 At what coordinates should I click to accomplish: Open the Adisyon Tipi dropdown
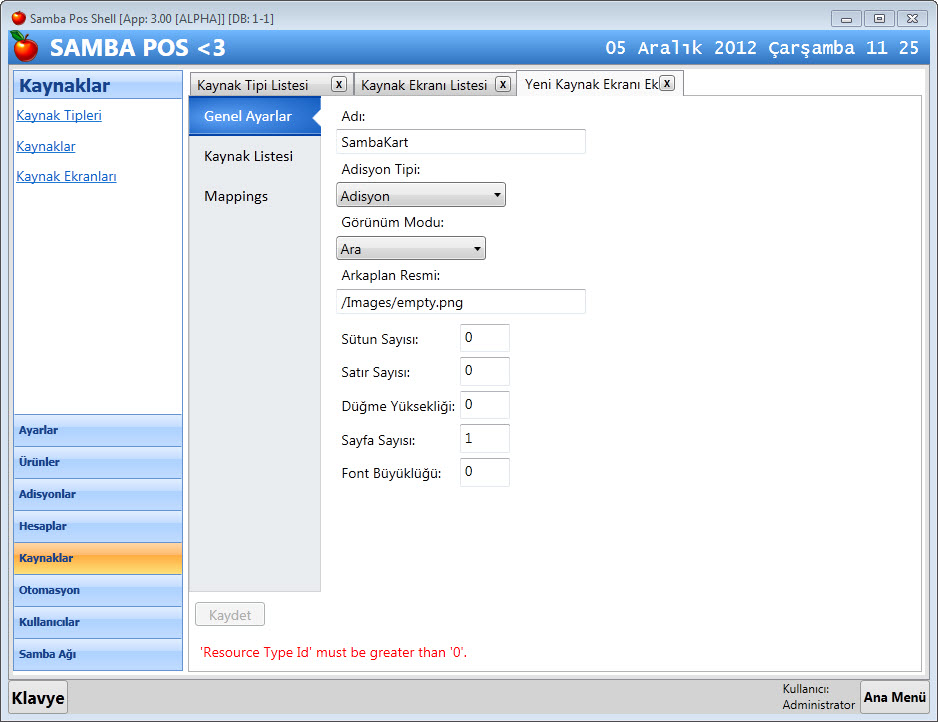click(x=421, y=196)
